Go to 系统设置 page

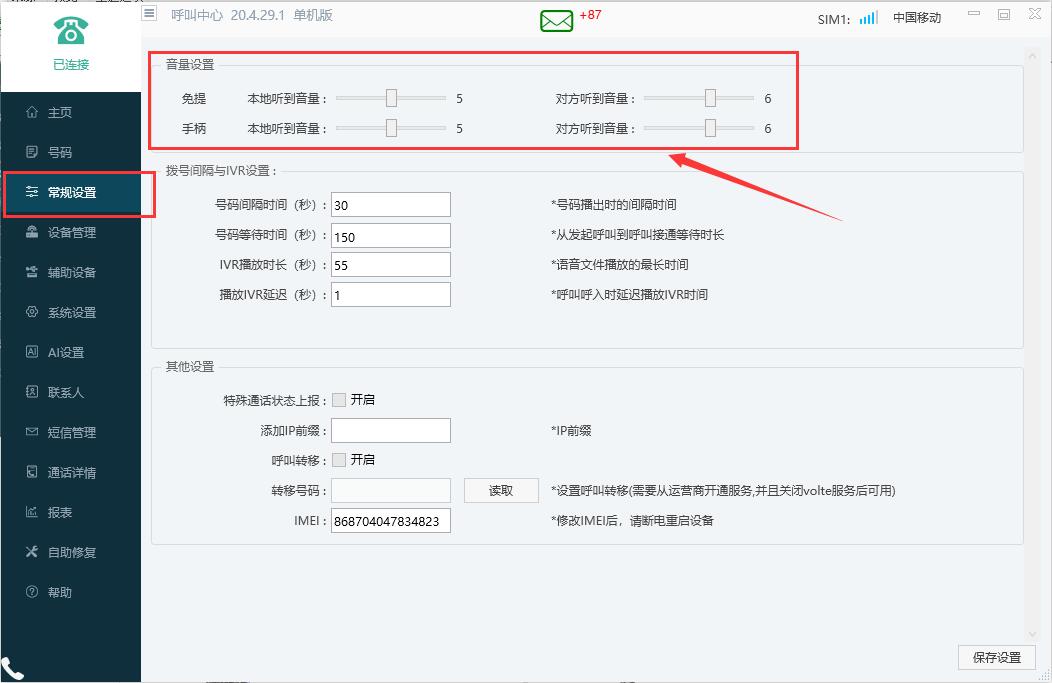(71, 312)
